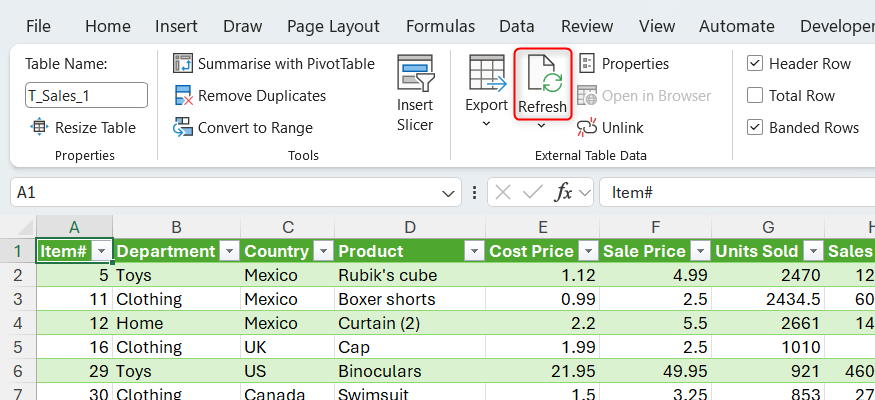The width and height of the screenshot is (875, 400).
Task: Select column B header
Action: (x=176, y=227)
